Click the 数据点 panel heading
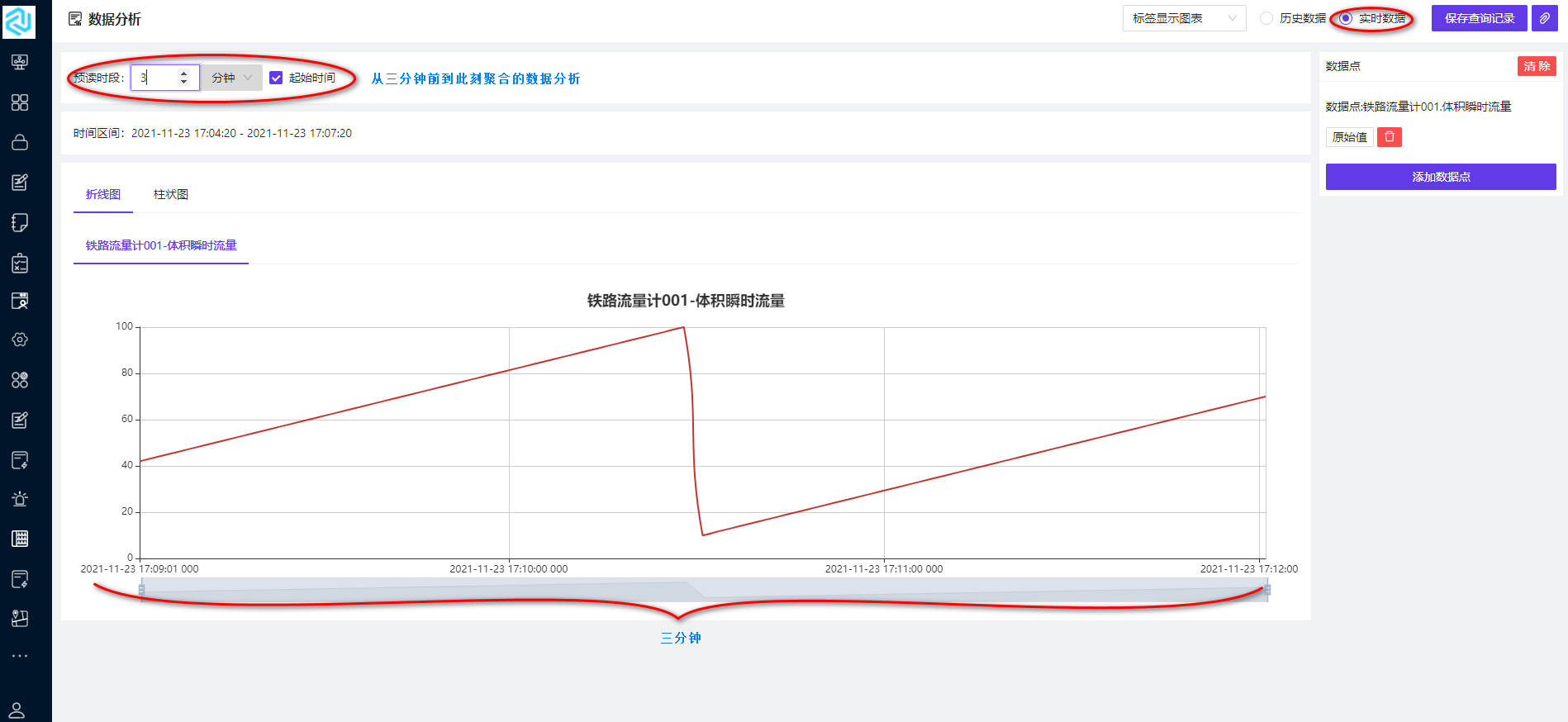Screen dimensions: 1568x722 point(1343,66)
